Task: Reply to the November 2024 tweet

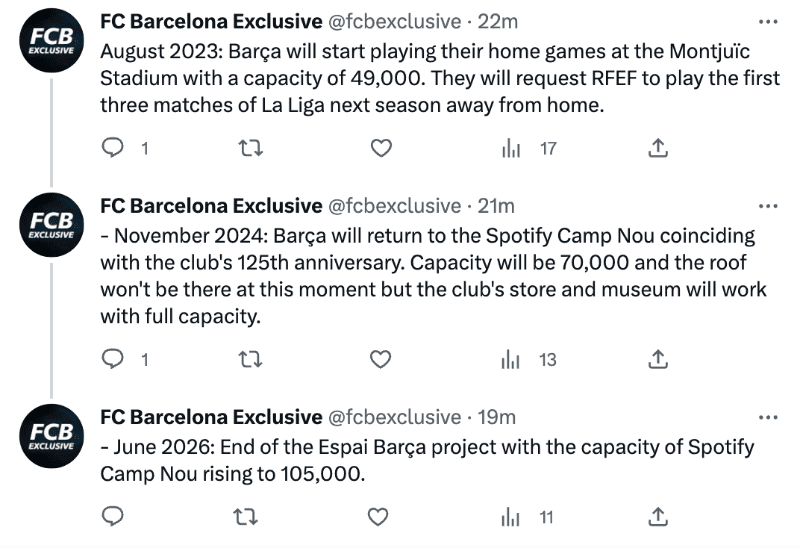Action: (x=115, y=359)
